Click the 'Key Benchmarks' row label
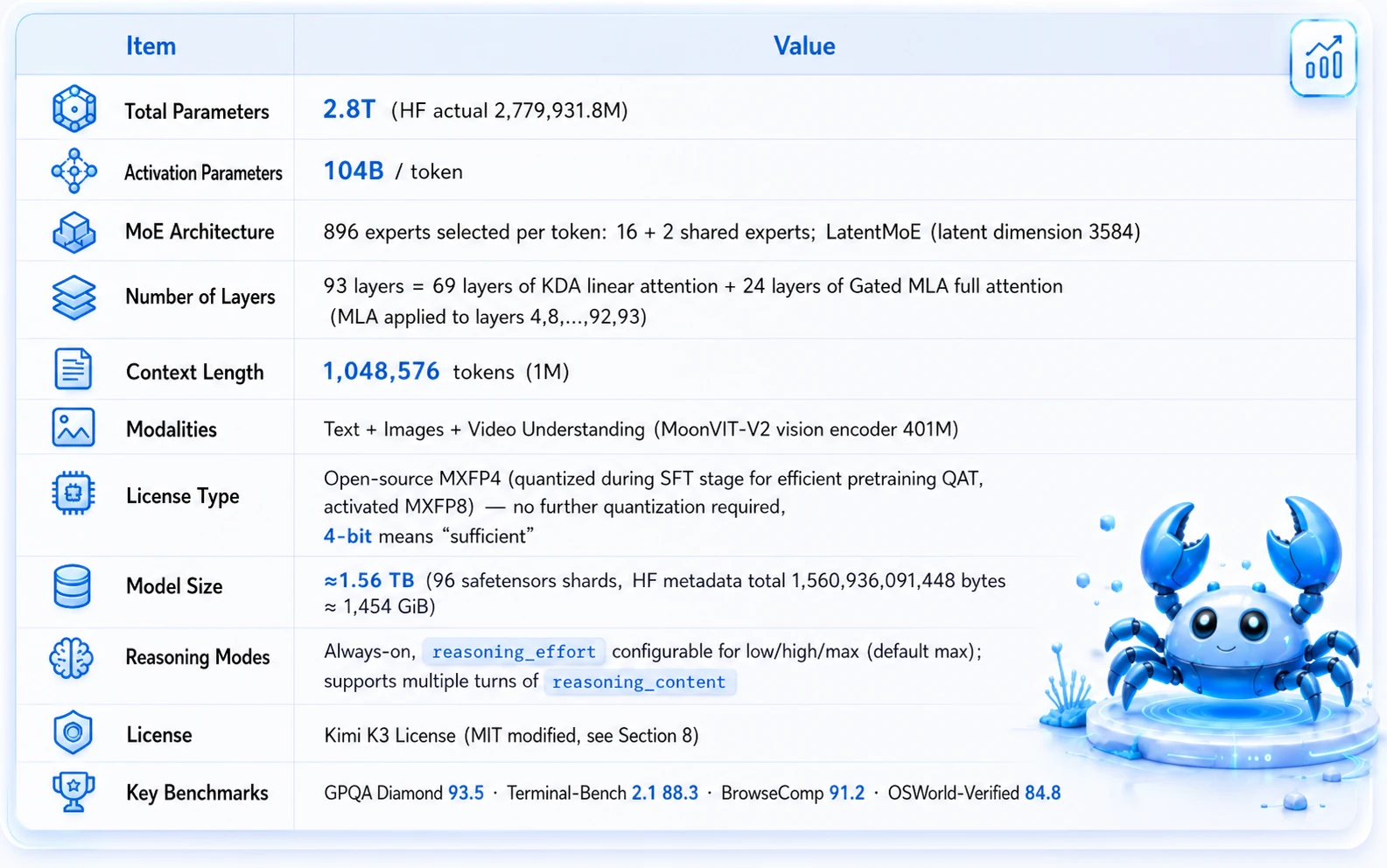Screen dimensions: 1387x868 click(x=197, y=793)
